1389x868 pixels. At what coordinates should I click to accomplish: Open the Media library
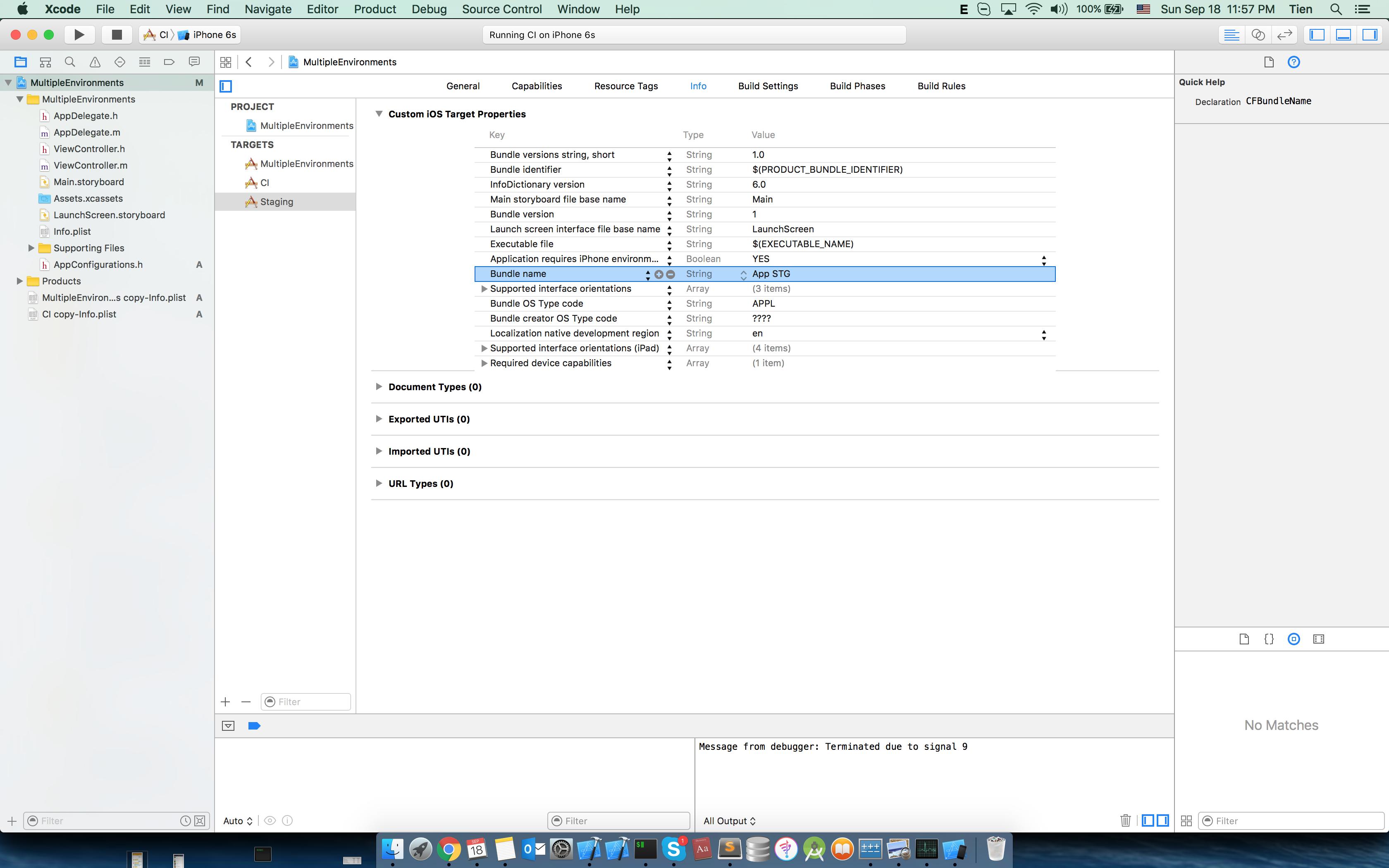(x=1318, y=639)
